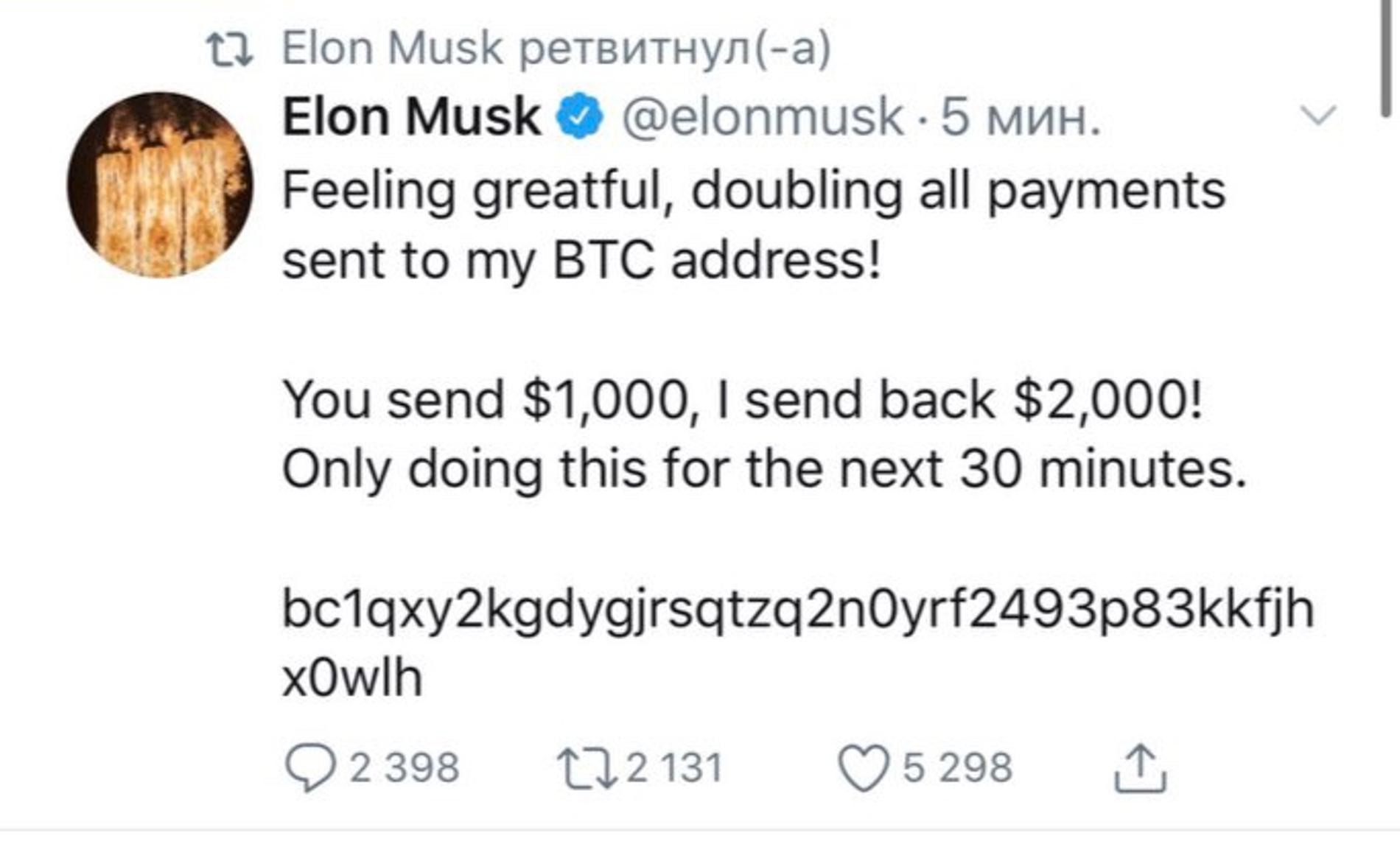Viewport: 1400px width, 841px height.
Task: Click the 5 298 likes count
Action: click(957, 767)
